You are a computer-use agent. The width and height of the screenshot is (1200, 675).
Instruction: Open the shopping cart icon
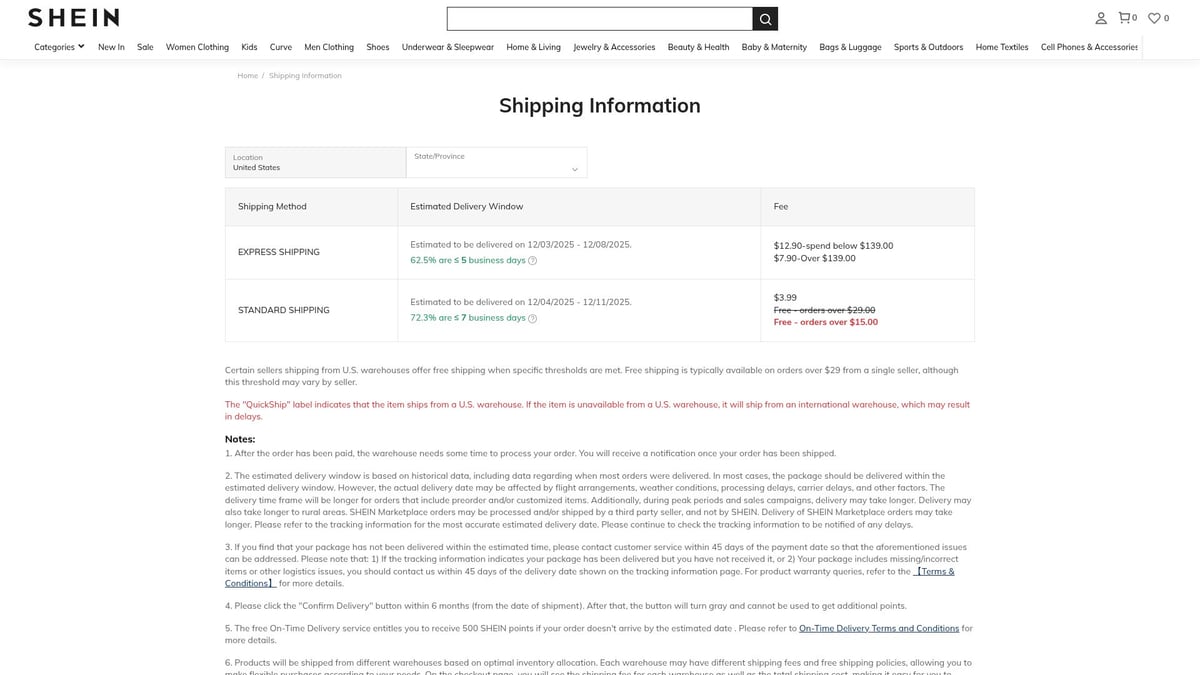(1127, 18)
